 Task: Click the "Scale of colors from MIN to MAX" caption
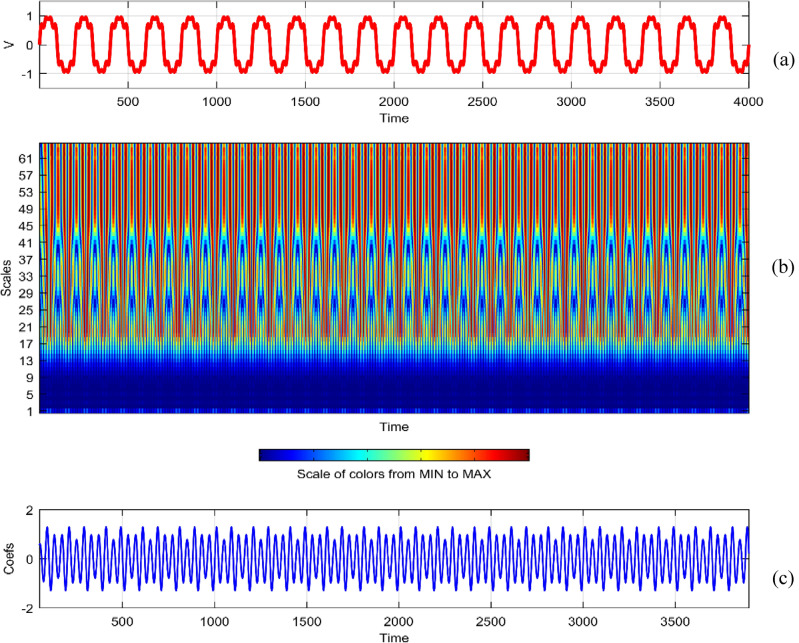click(x=392, y=473)
